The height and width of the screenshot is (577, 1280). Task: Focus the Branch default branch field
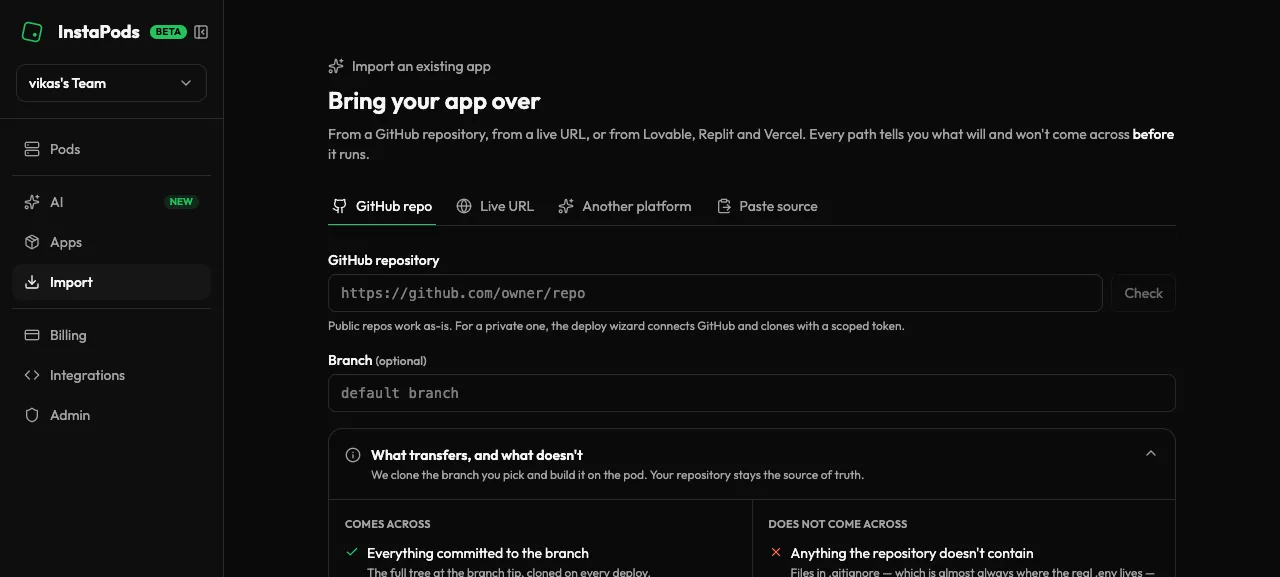752,393
